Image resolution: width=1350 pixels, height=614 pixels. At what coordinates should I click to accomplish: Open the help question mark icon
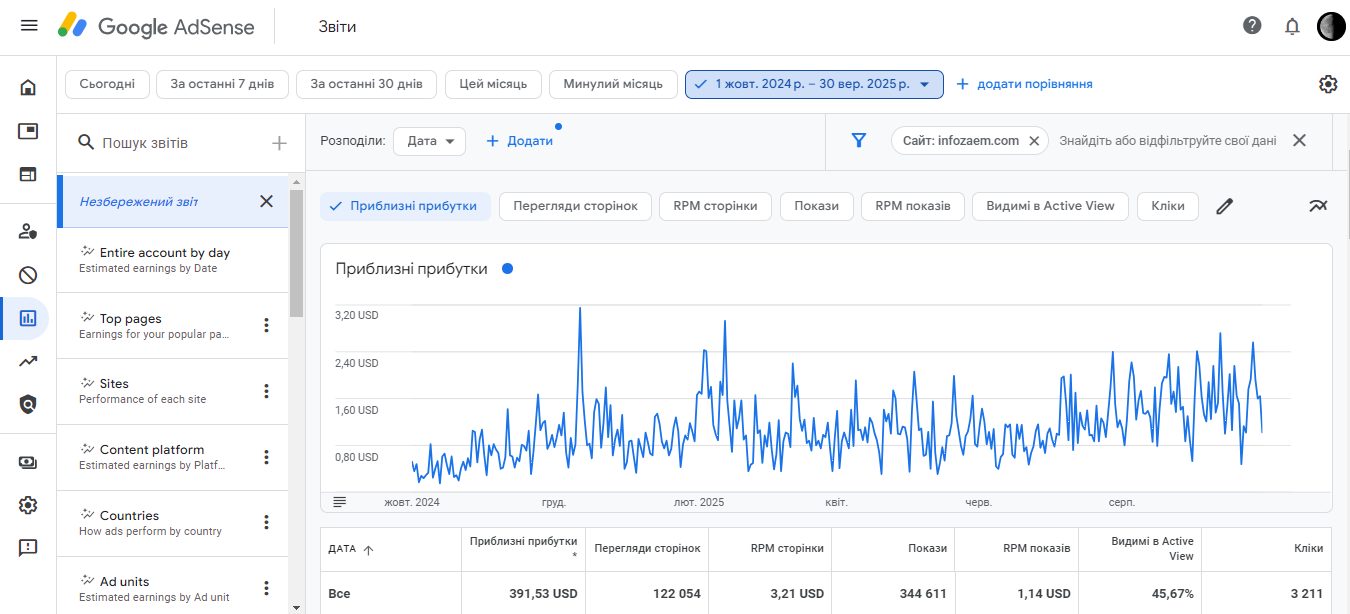click(1252, 26)
